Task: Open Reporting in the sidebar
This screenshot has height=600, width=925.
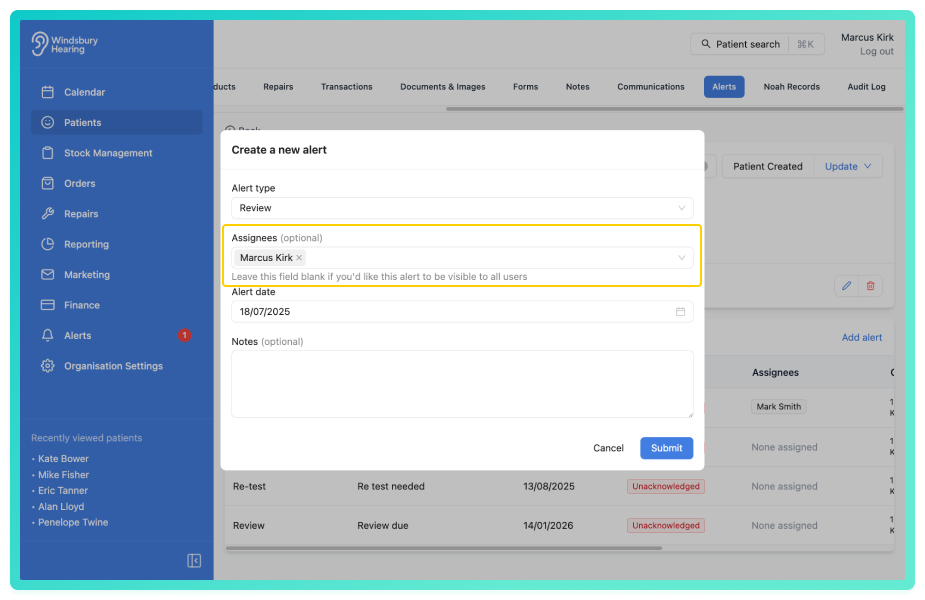Action: coord(116,244)
